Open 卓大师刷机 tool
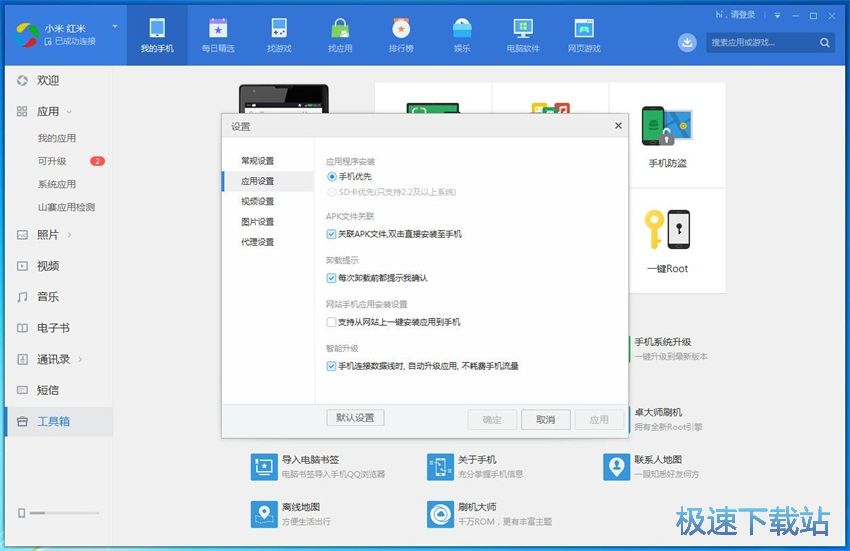This screenshot has width=850, height=551. coord(668,419)
